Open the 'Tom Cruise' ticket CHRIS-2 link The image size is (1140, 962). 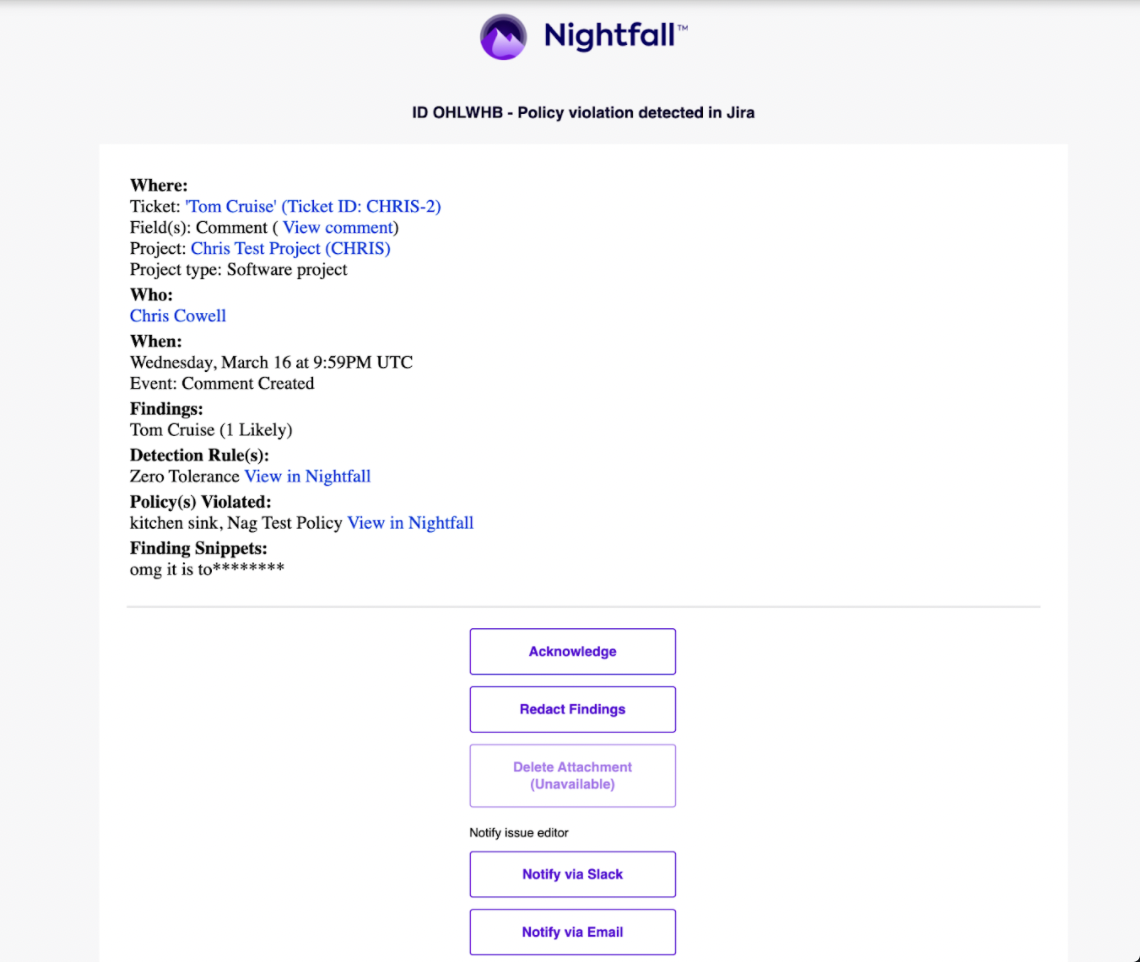[x=313, y=207]
